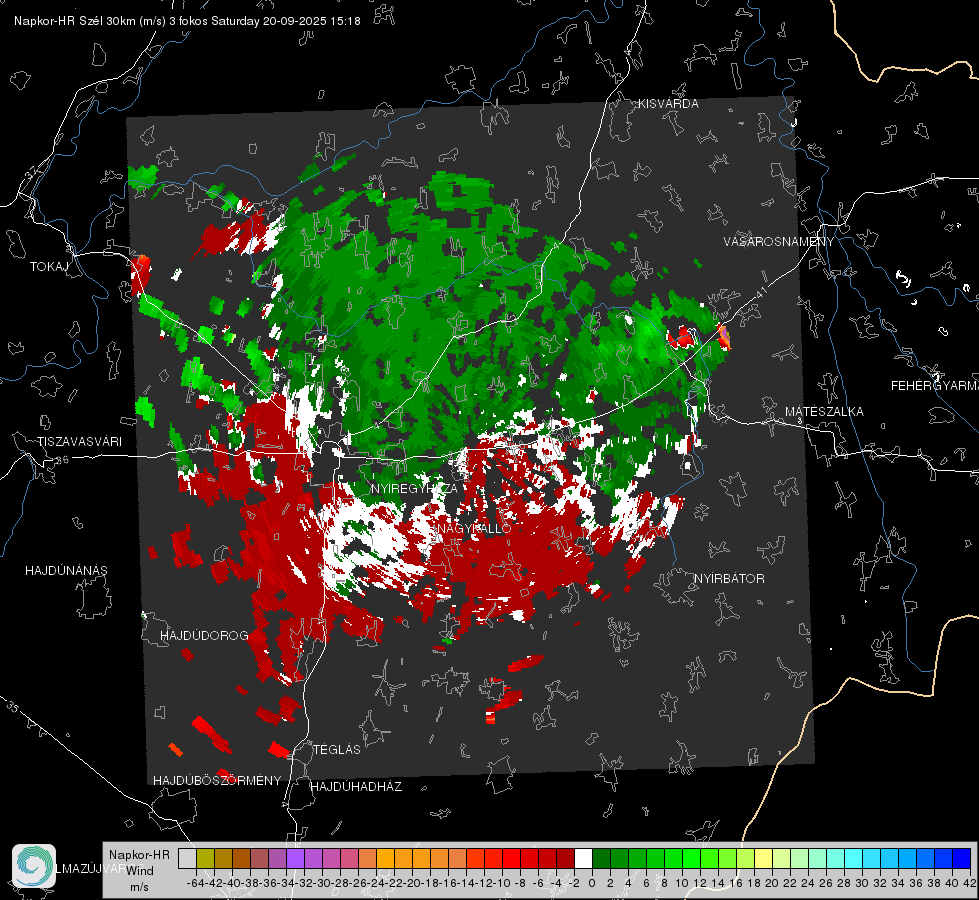
Task: Select the HAJDÚNÁNÁS label
Action: click(66, 570)
